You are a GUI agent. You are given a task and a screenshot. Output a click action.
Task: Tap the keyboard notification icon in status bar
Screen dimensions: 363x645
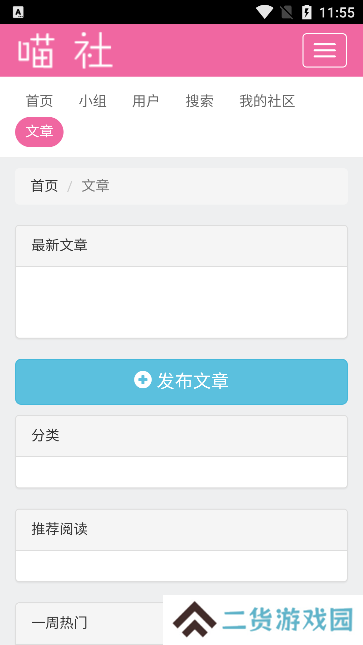(18, 12)
